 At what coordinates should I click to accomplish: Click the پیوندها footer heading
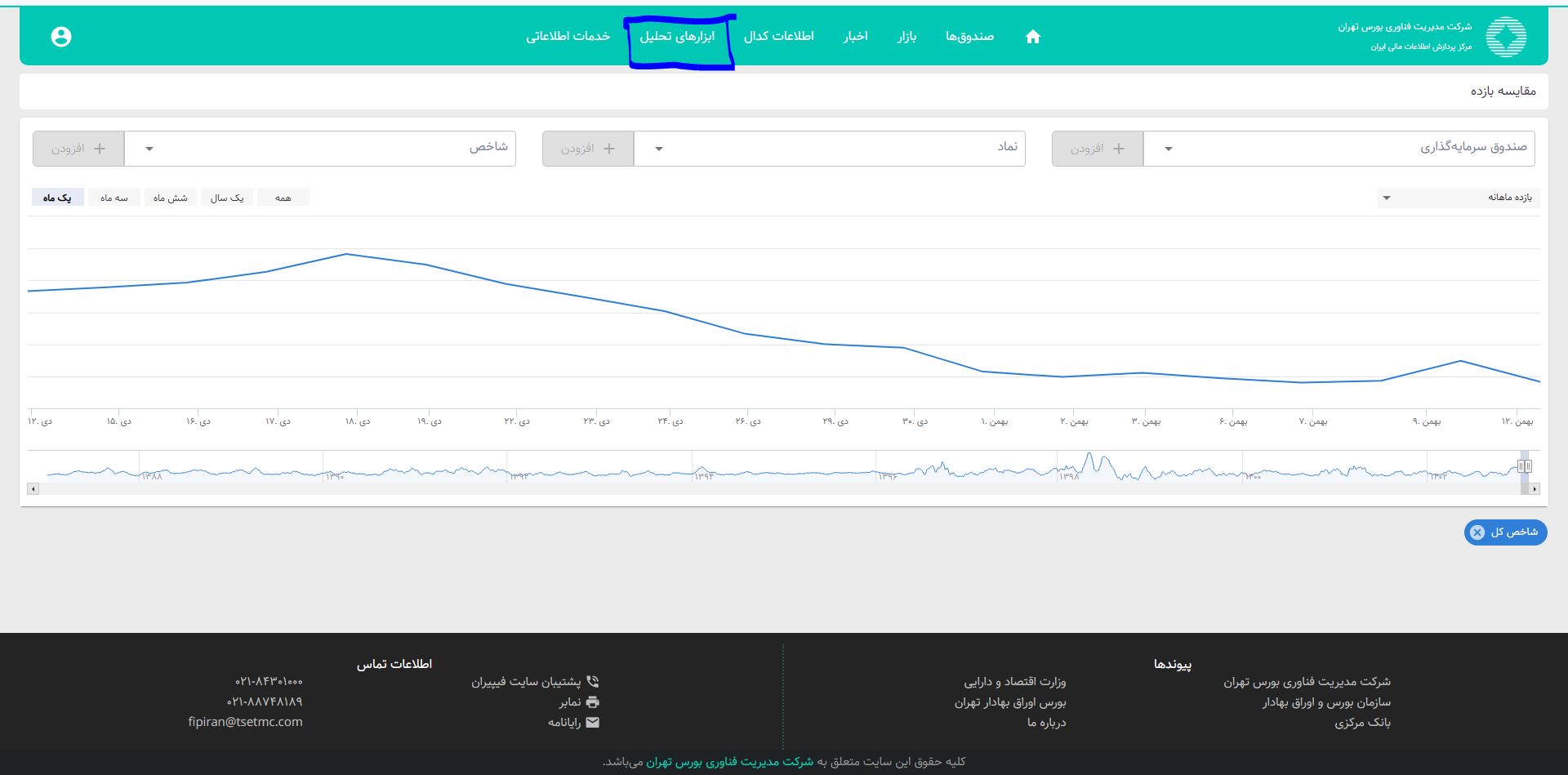1172,664
